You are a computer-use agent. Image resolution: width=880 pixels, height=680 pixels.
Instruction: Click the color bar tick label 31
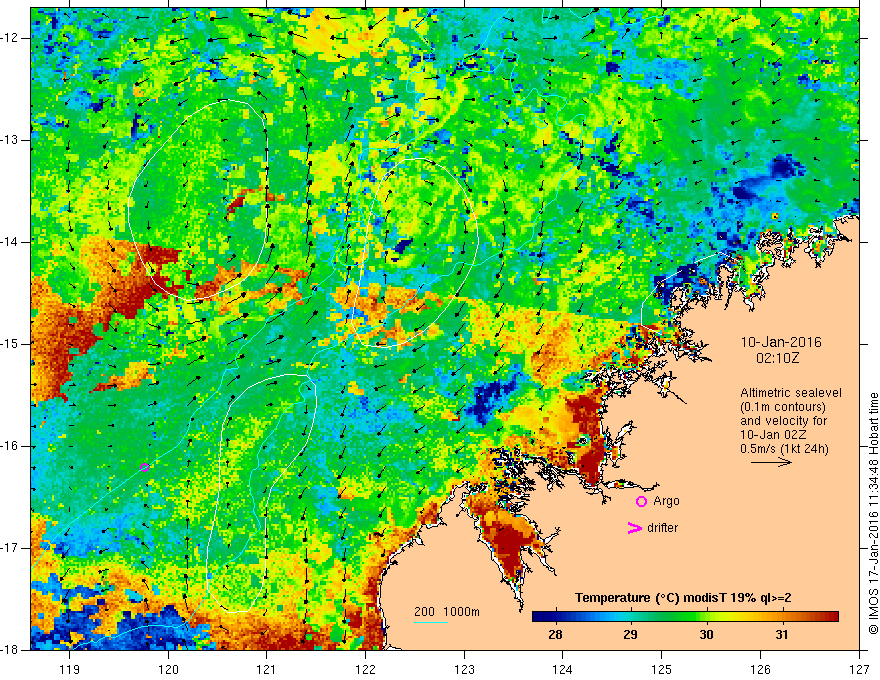(782, 635)
